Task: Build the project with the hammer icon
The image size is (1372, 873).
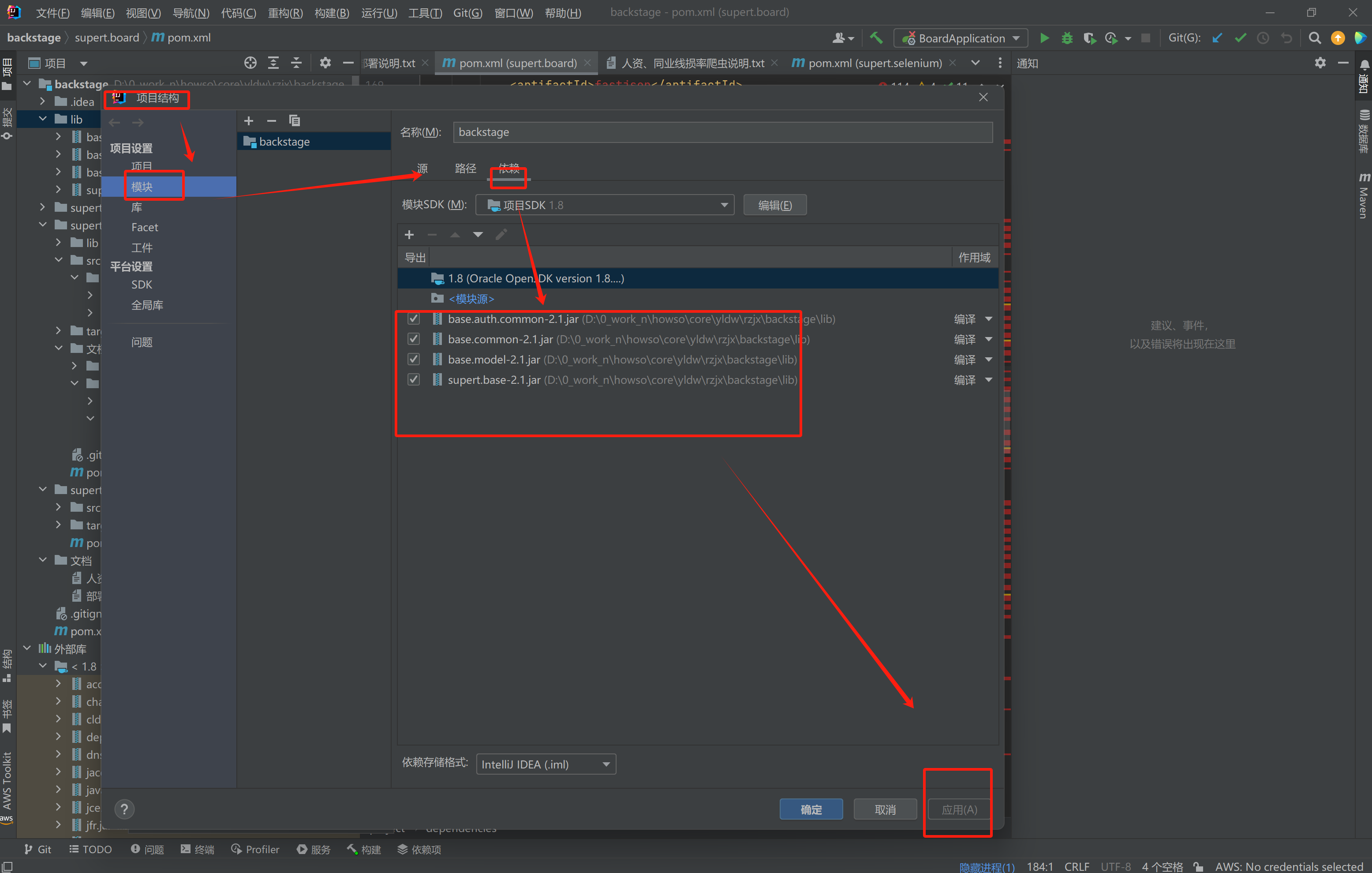Action: (876, 38)
